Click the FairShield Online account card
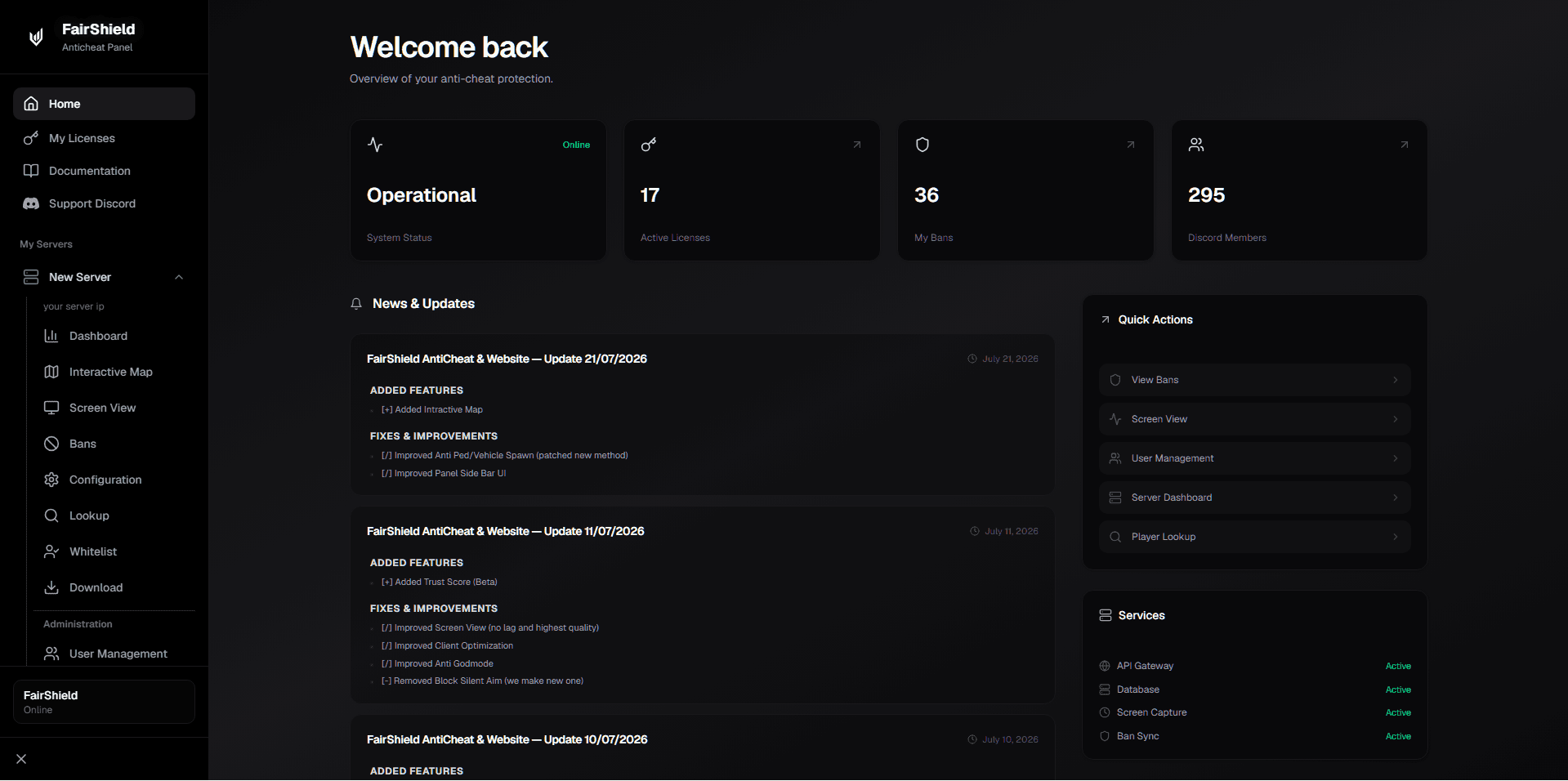 104,702
